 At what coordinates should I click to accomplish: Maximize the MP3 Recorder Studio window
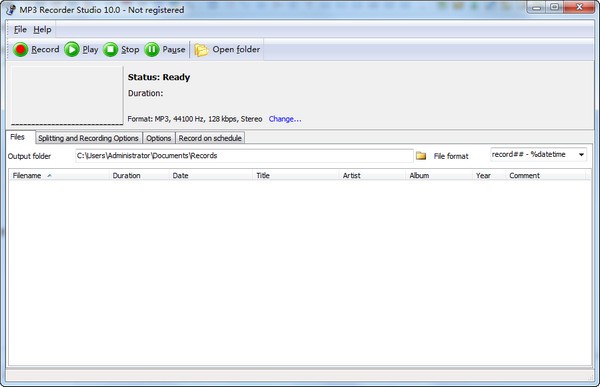point(554,7)
